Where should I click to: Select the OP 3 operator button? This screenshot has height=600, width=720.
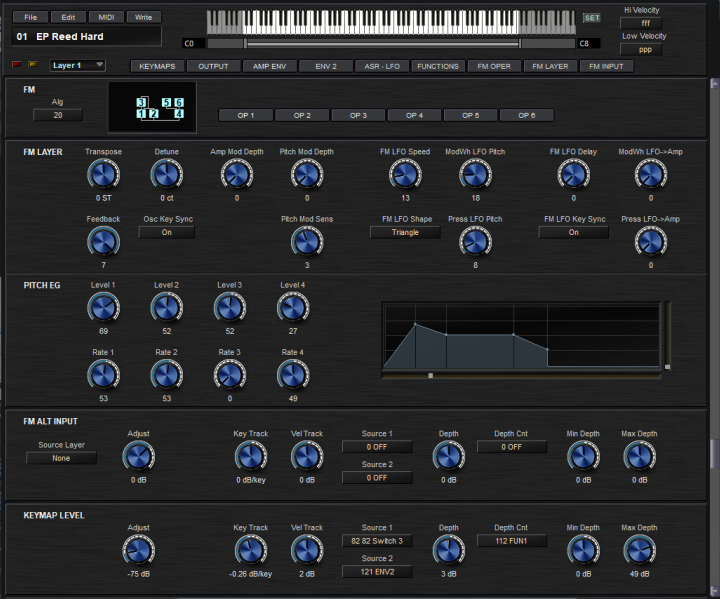358,115
